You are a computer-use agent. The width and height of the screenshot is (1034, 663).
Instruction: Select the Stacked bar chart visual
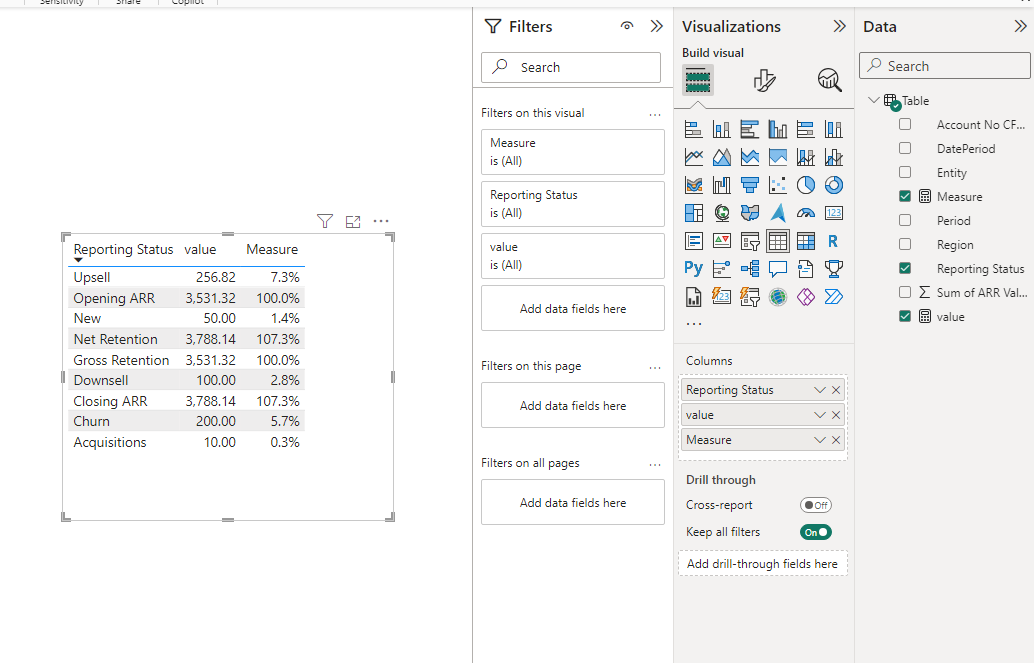(694, 129)
